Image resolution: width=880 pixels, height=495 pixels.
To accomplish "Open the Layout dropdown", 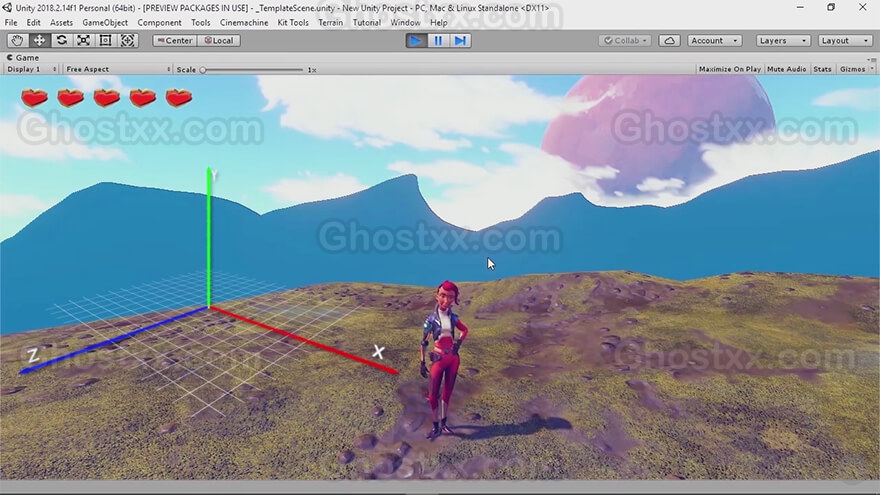I will point(844,40).
